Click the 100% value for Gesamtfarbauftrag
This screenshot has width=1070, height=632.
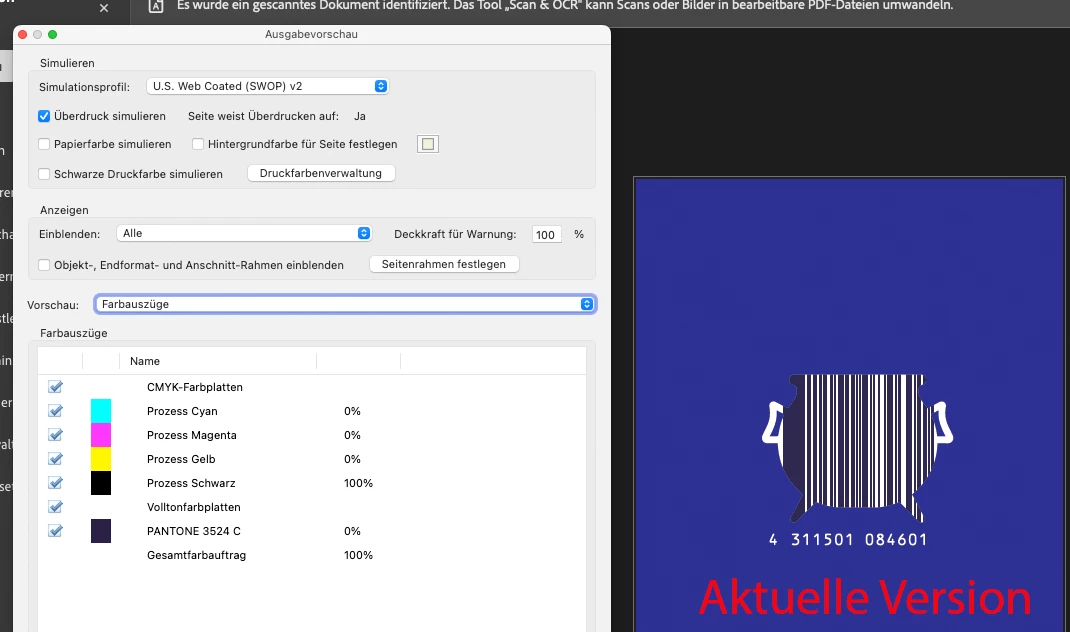click(x=358, y=555)
